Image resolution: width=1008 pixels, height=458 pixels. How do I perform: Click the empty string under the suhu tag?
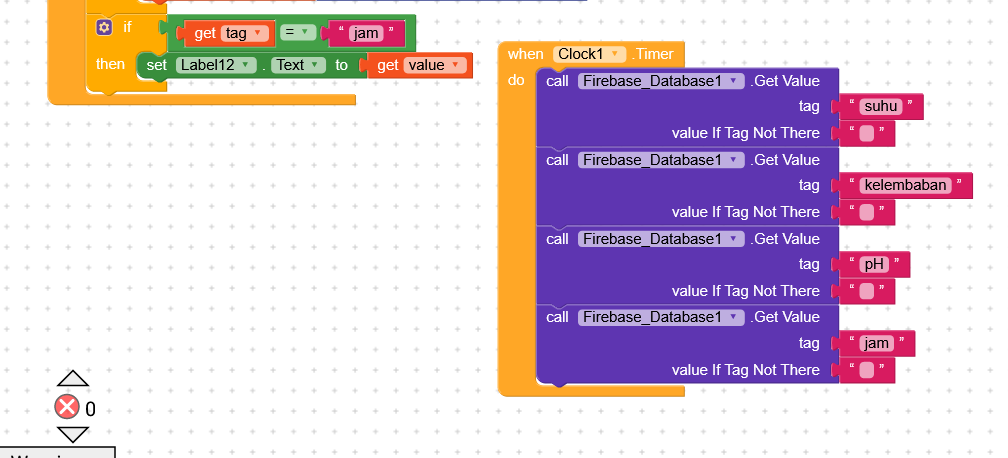click(866, 133)
